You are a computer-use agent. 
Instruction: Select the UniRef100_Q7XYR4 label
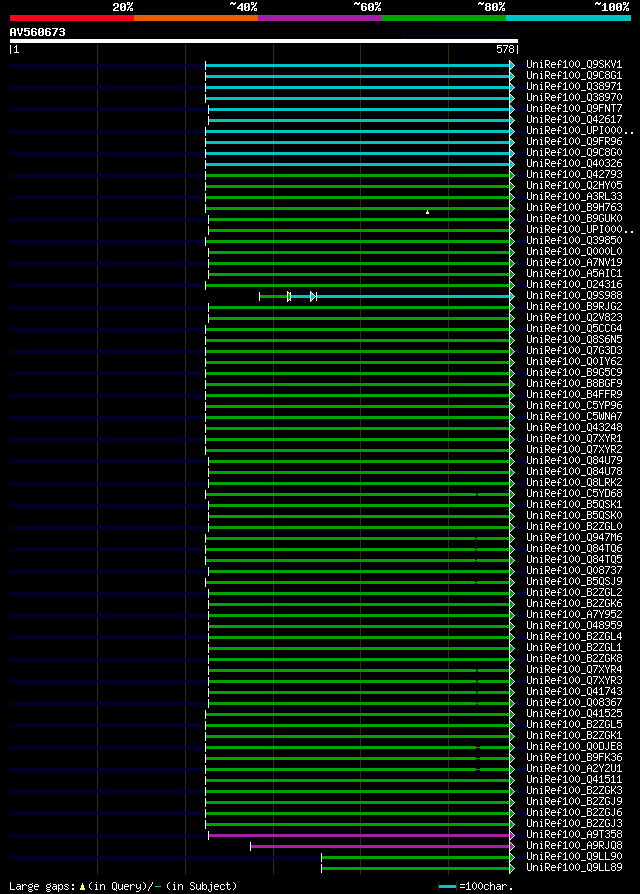tap(574, 669)
